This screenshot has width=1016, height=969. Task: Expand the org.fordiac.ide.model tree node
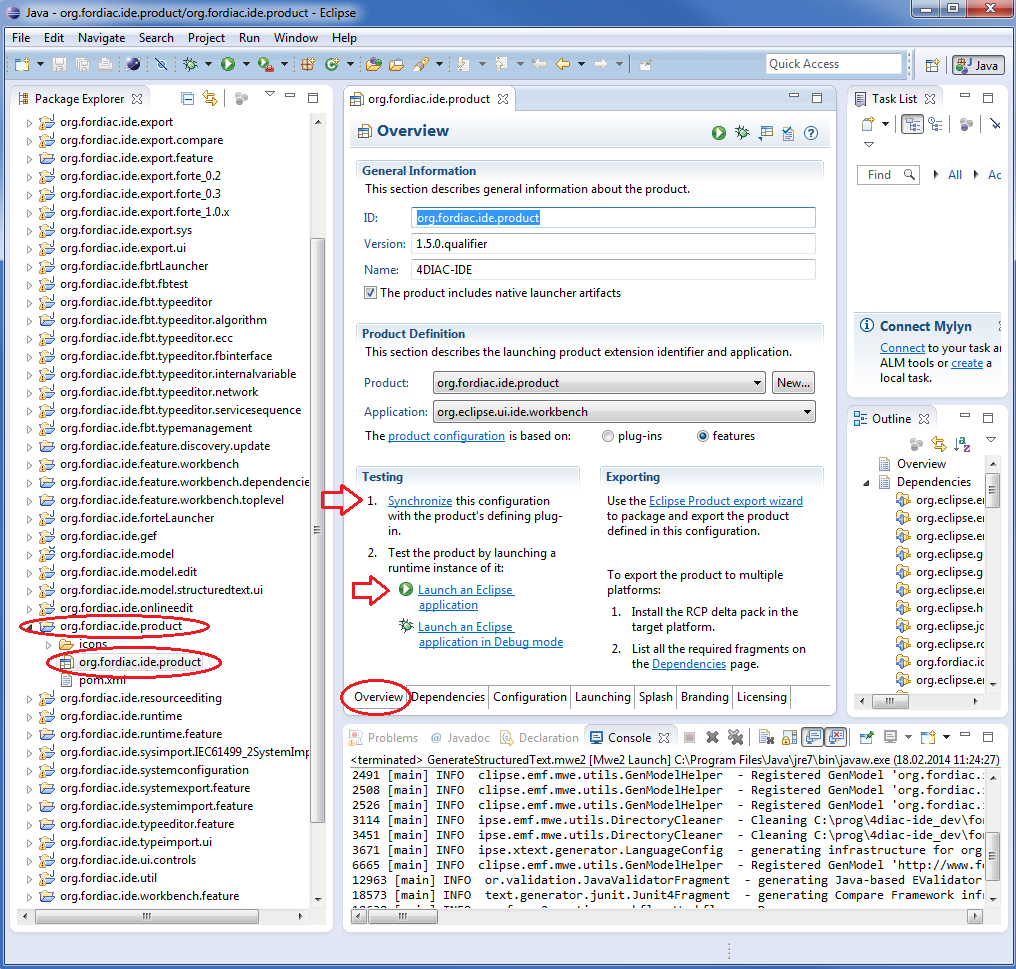click(31, 553)
